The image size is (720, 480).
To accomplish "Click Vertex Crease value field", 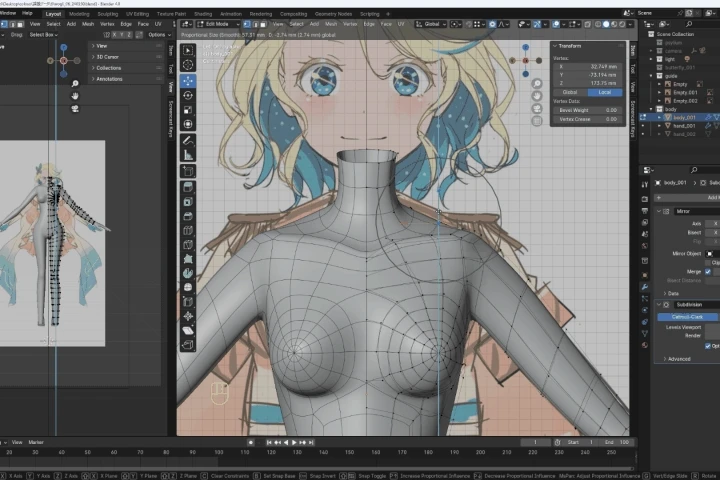I will point(588,119).
